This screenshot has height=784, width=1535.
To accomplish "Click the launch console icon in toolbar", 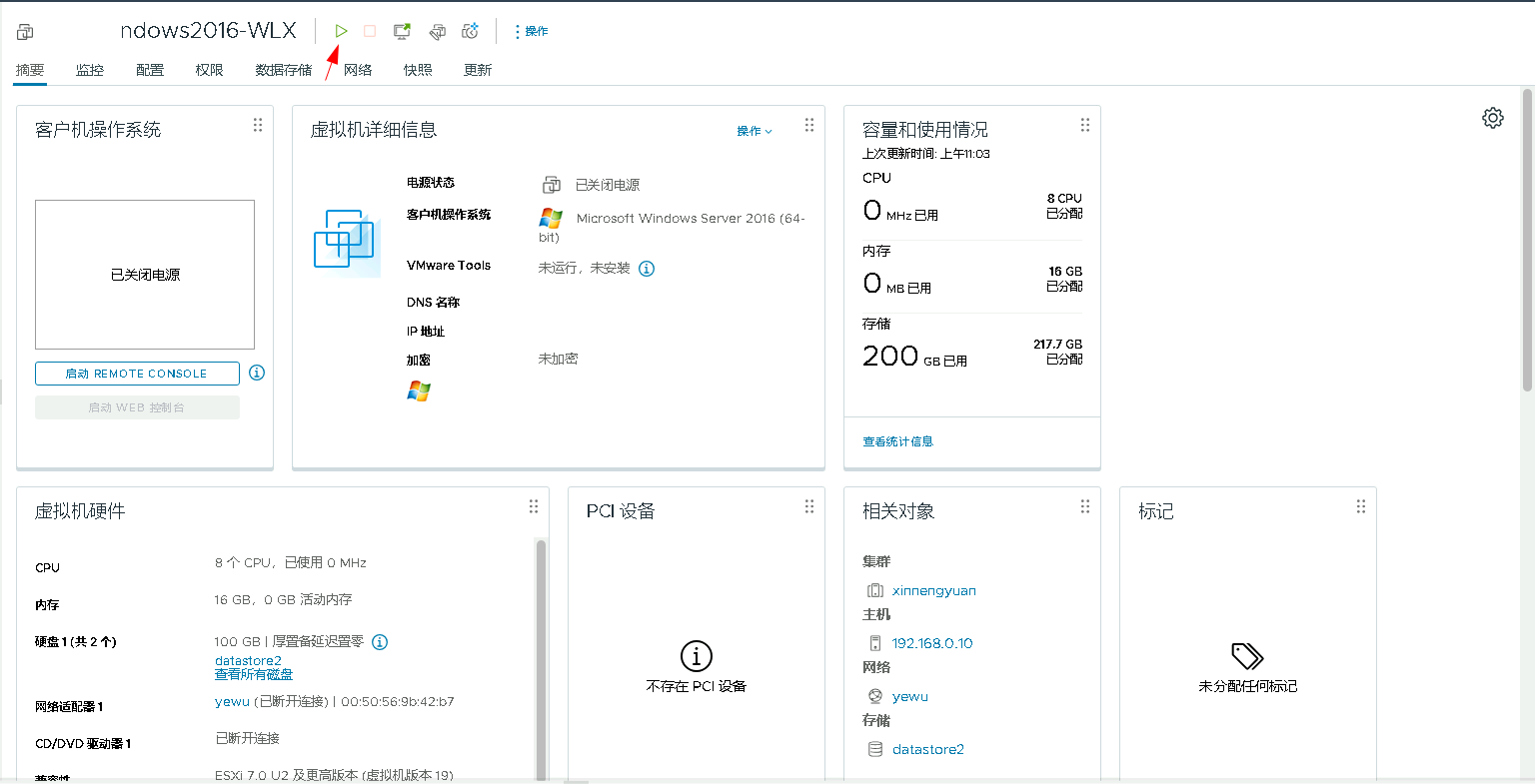I will (x=402, y=32).
